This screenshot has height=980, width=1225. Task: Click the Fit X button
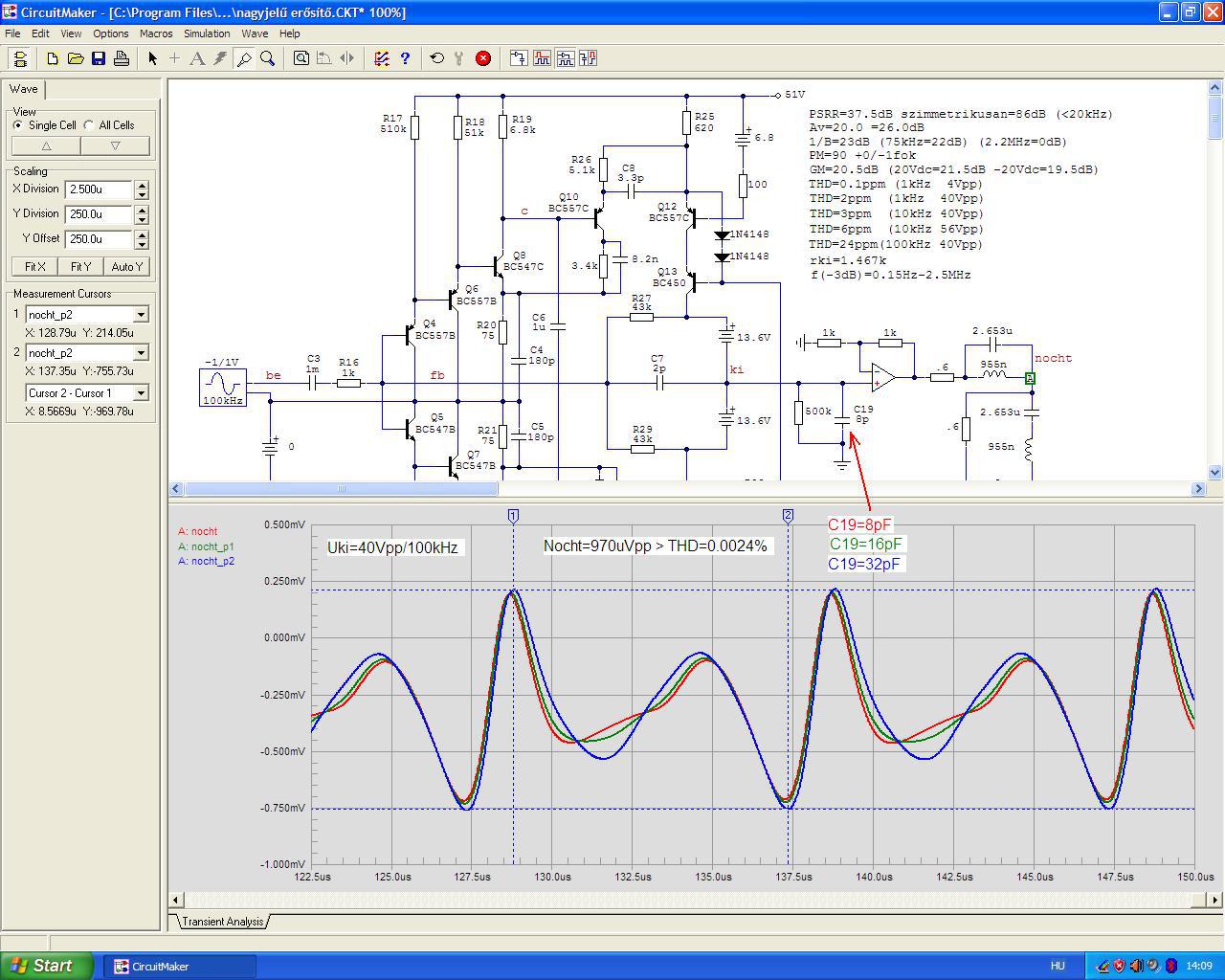coord(35,267)
